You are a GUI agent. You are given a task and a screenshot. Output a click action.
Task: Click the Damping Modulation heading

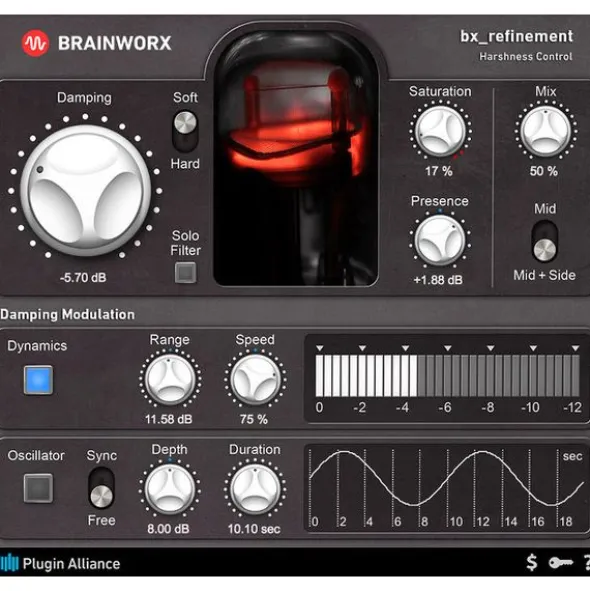pyautogui.click(x=67, y=314)
